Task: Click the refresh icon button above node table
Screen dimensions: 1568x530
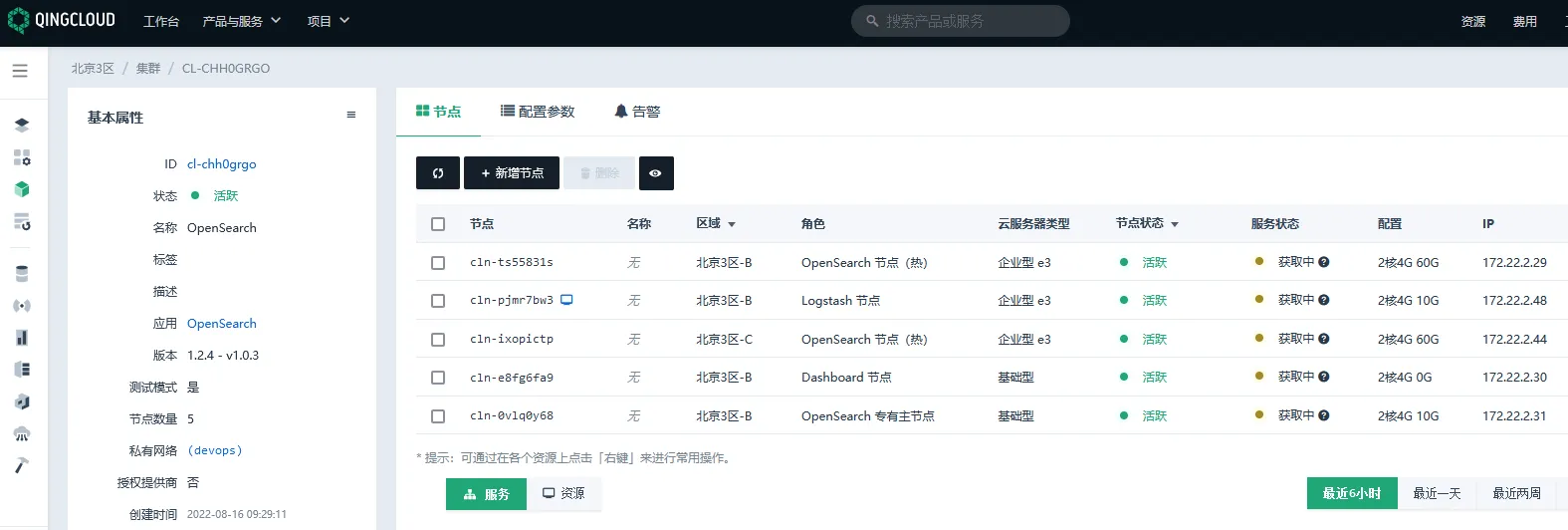Action: 437,173
